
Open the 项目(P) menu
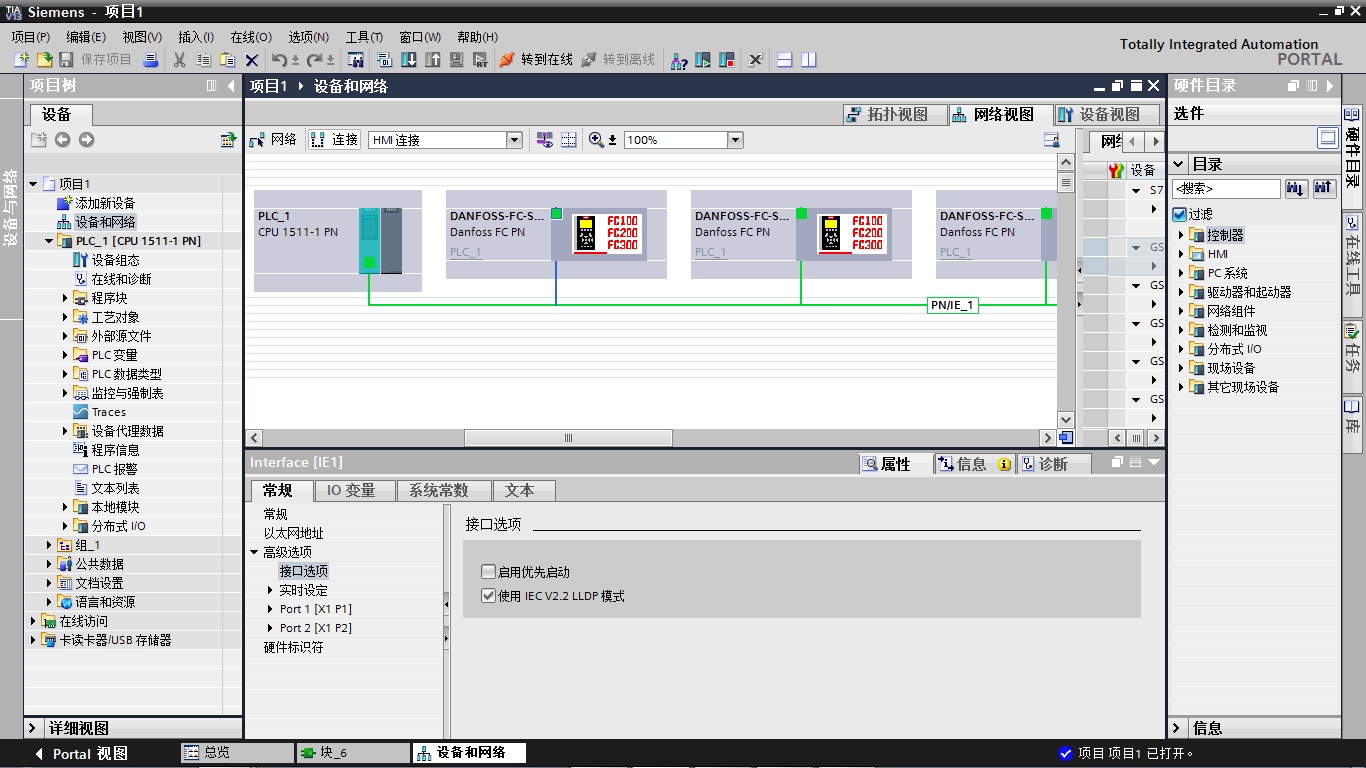pos(30,37)
